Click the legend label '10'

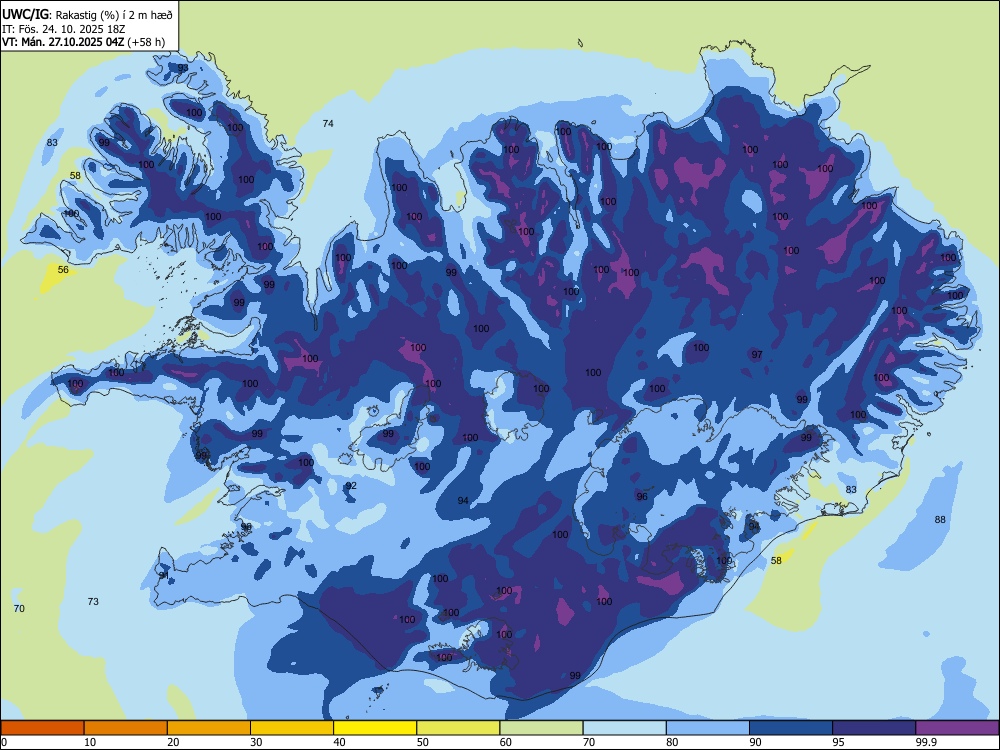(x=90, y=742)
